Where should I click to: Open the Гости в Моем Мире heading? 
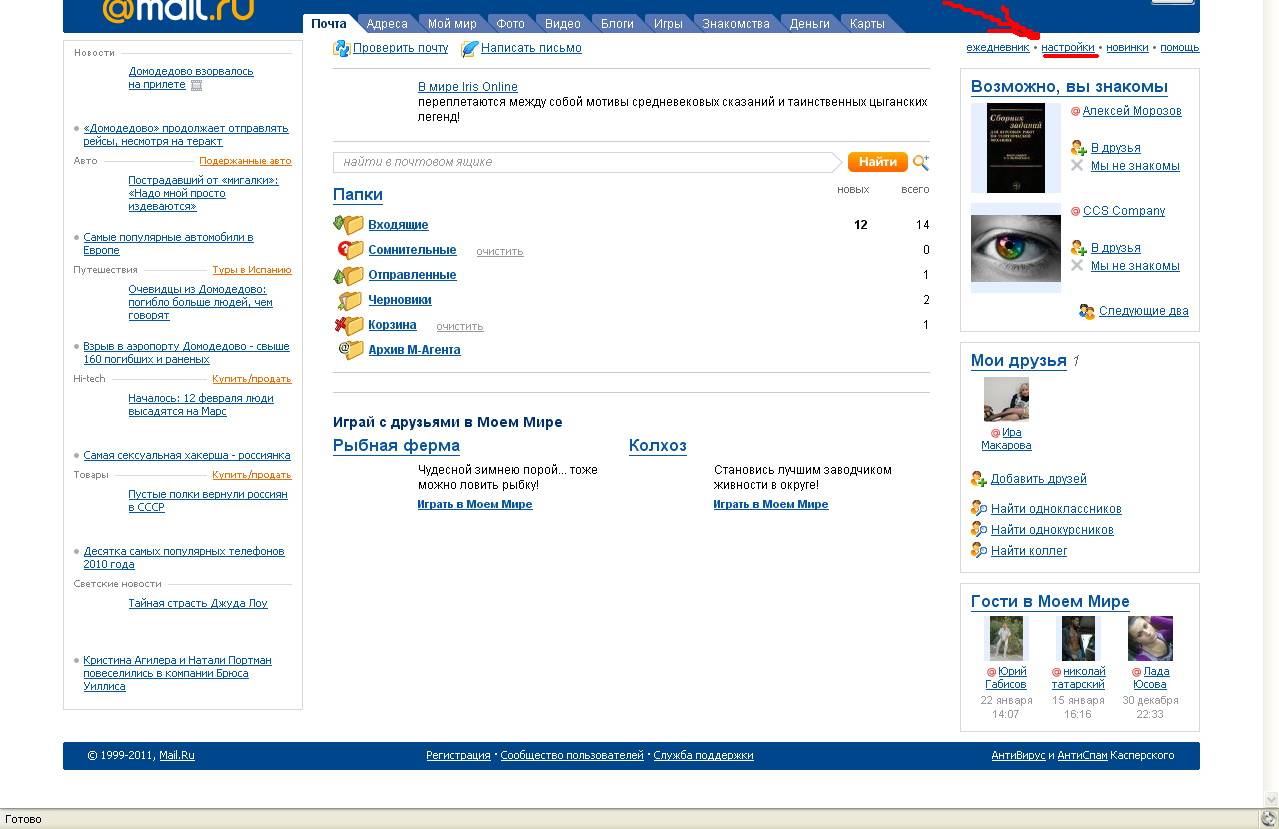[x=1050, y=602]
